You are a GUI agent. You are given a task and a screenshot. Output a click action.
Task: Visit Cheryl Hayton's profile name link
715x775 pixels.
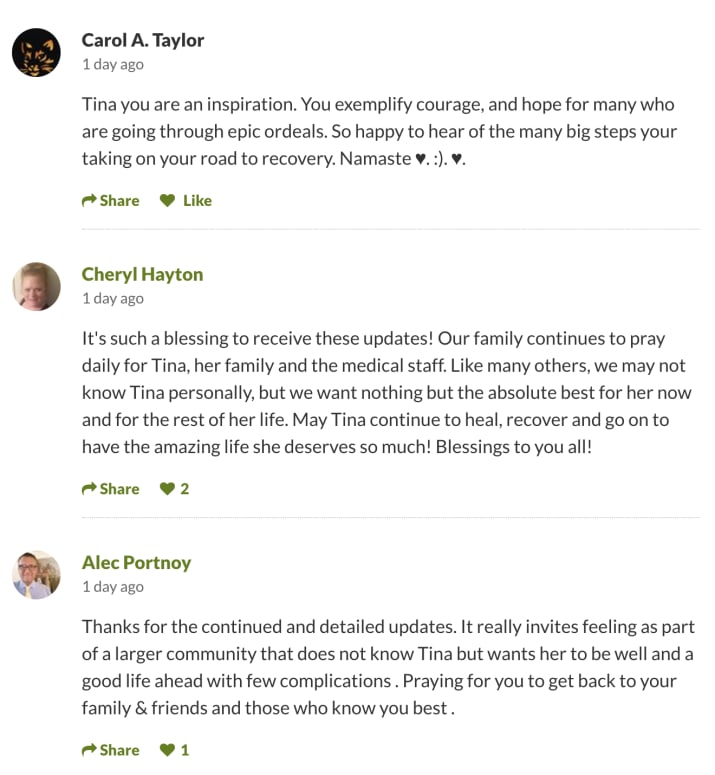[142, 274]
